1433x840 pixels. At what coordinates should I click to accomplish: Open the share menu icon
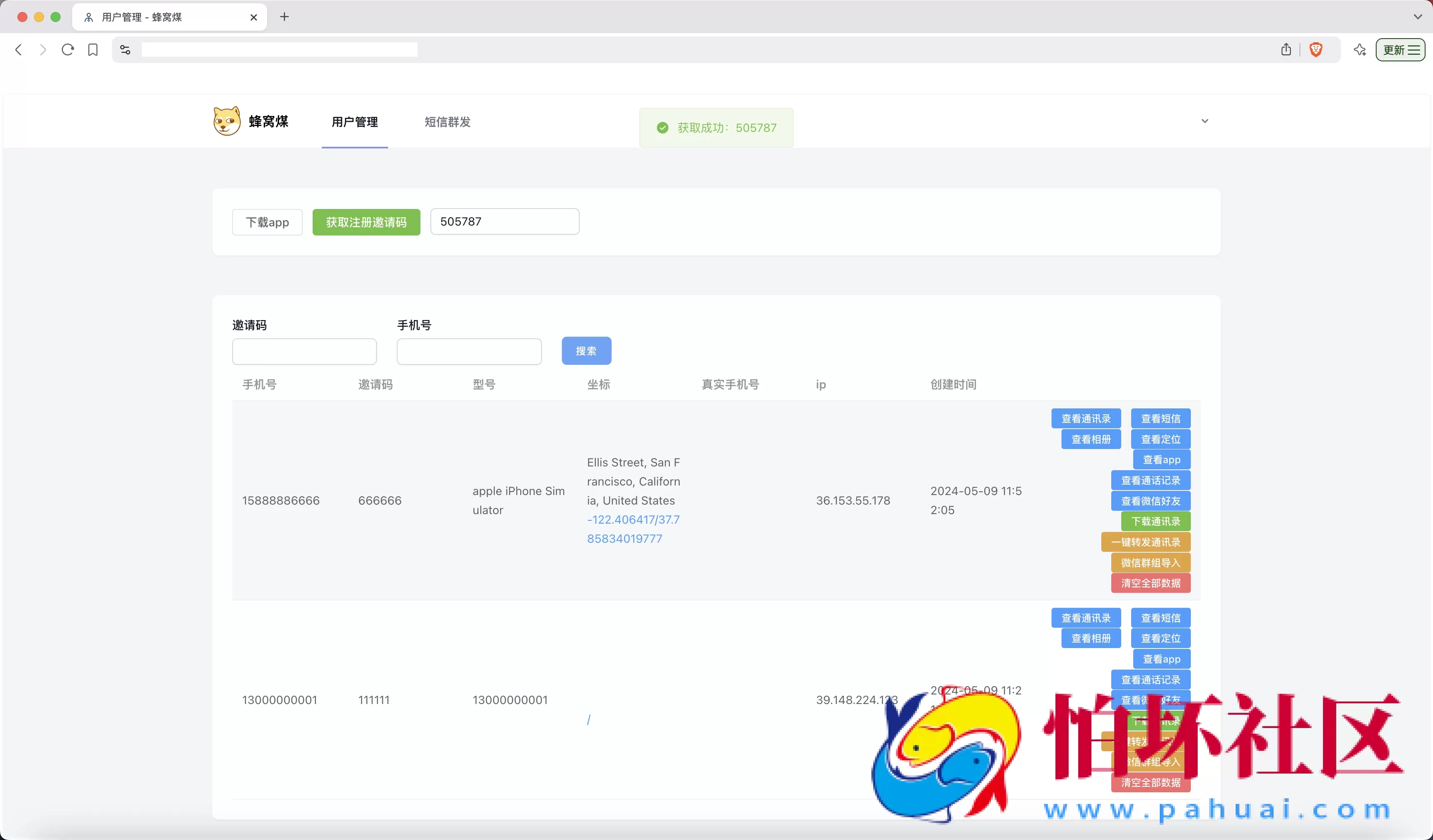[1286, 49]
